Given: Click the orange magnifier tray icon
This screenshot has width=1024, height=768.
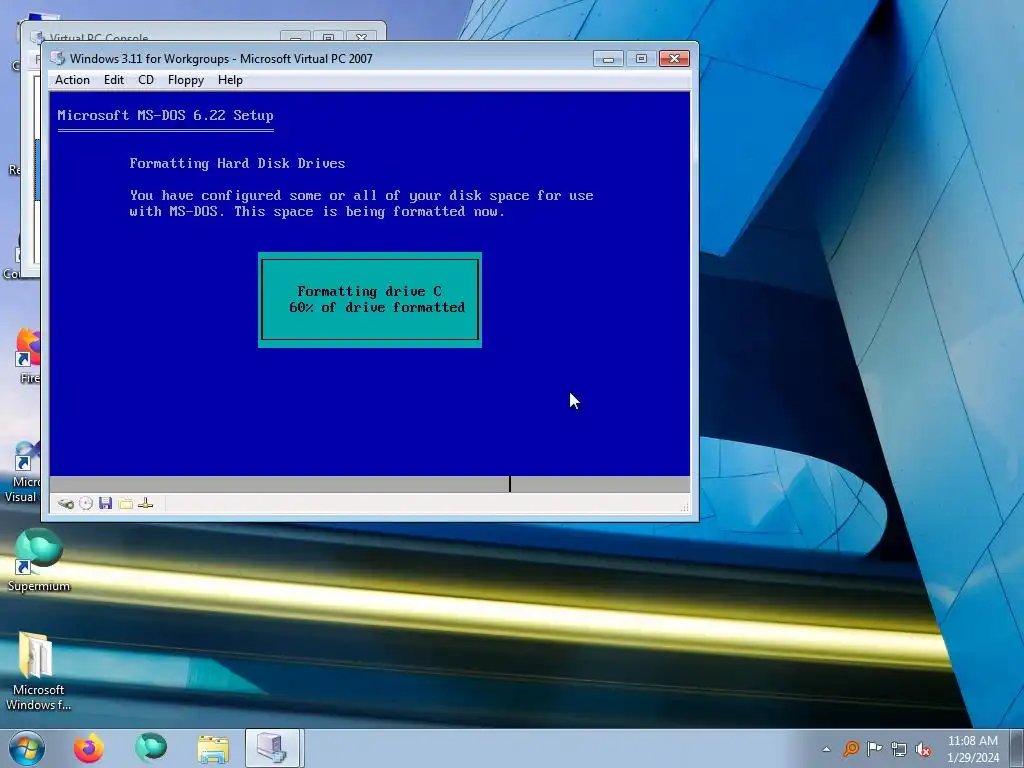Looking at the screenshot, I should coord(851,748).
